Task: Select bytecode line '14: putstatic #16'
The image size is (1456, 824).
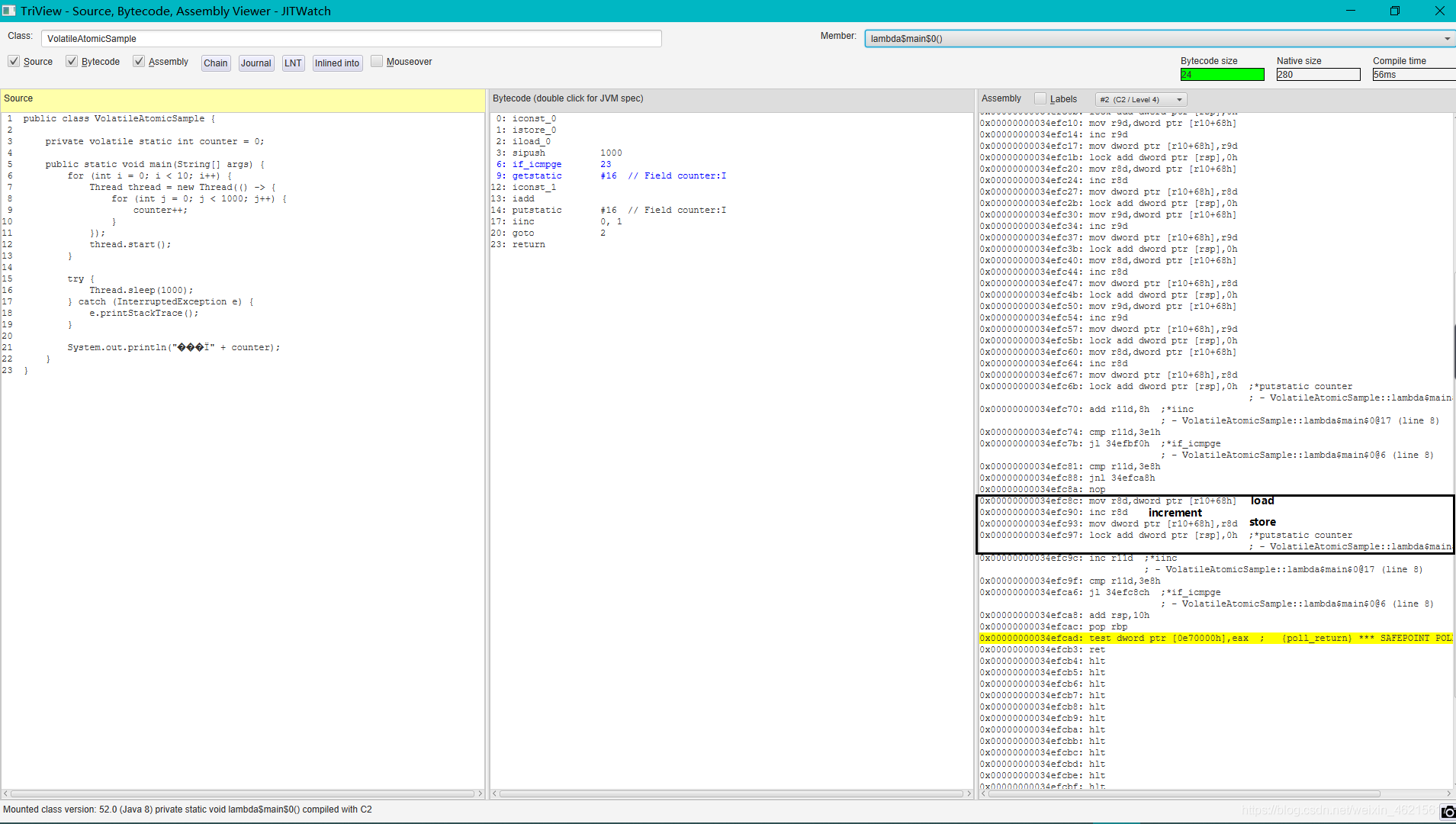Action: [609, 210]
